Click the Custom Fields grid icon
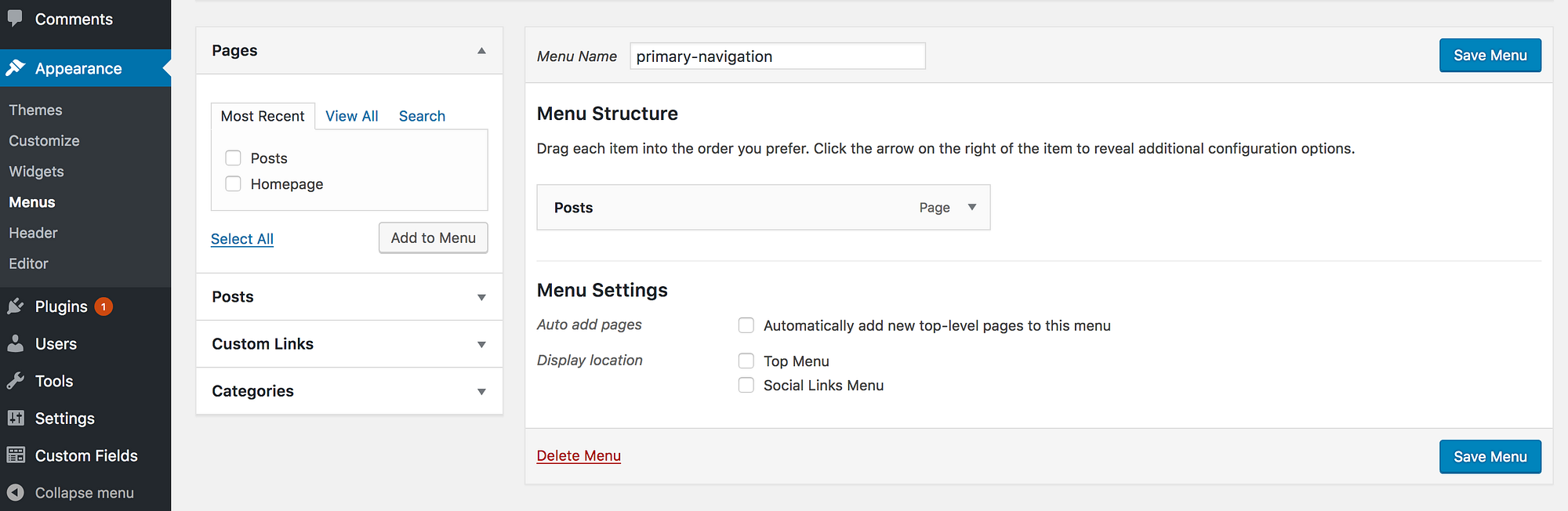1568x511 pixels. click(16, 455)
